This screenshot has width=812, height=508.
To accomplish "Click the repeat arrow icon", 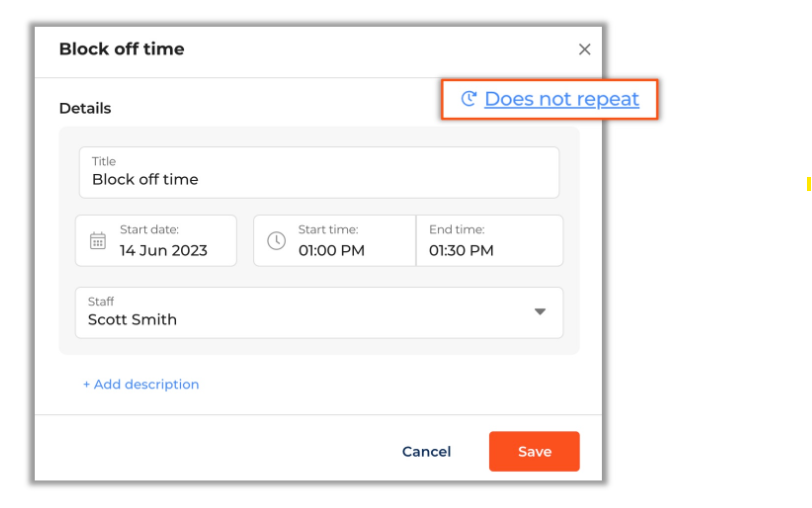I will (x=468, y=98).
